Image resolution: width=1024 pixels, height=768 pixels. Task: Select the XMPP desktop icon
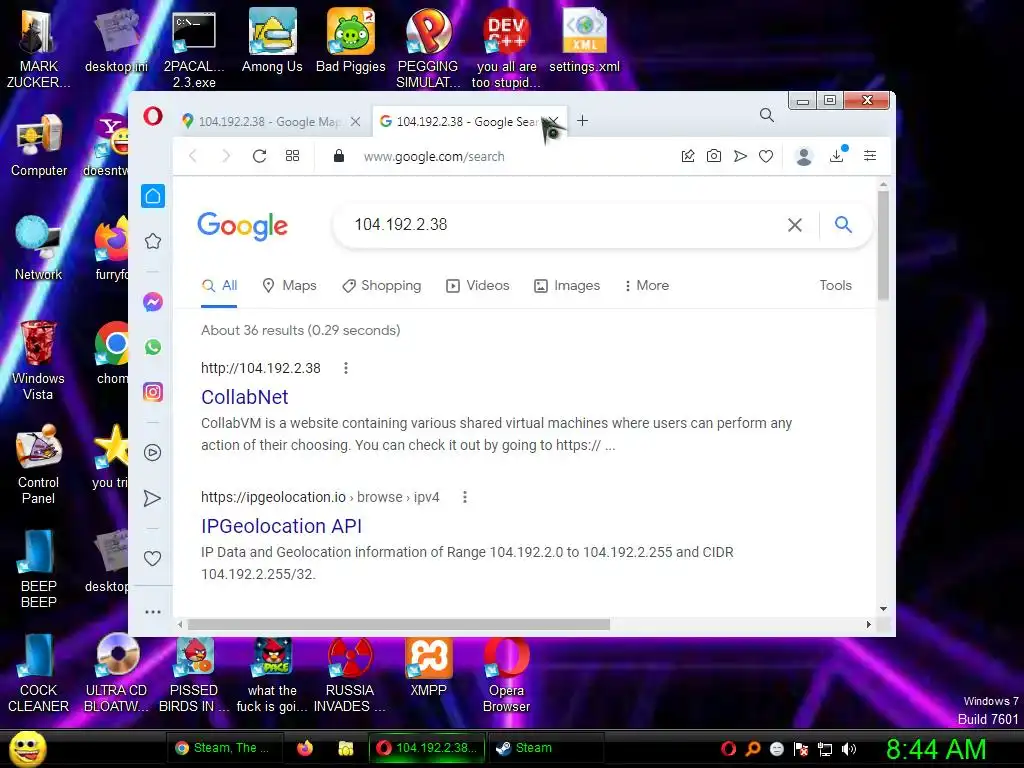(428, 668)
